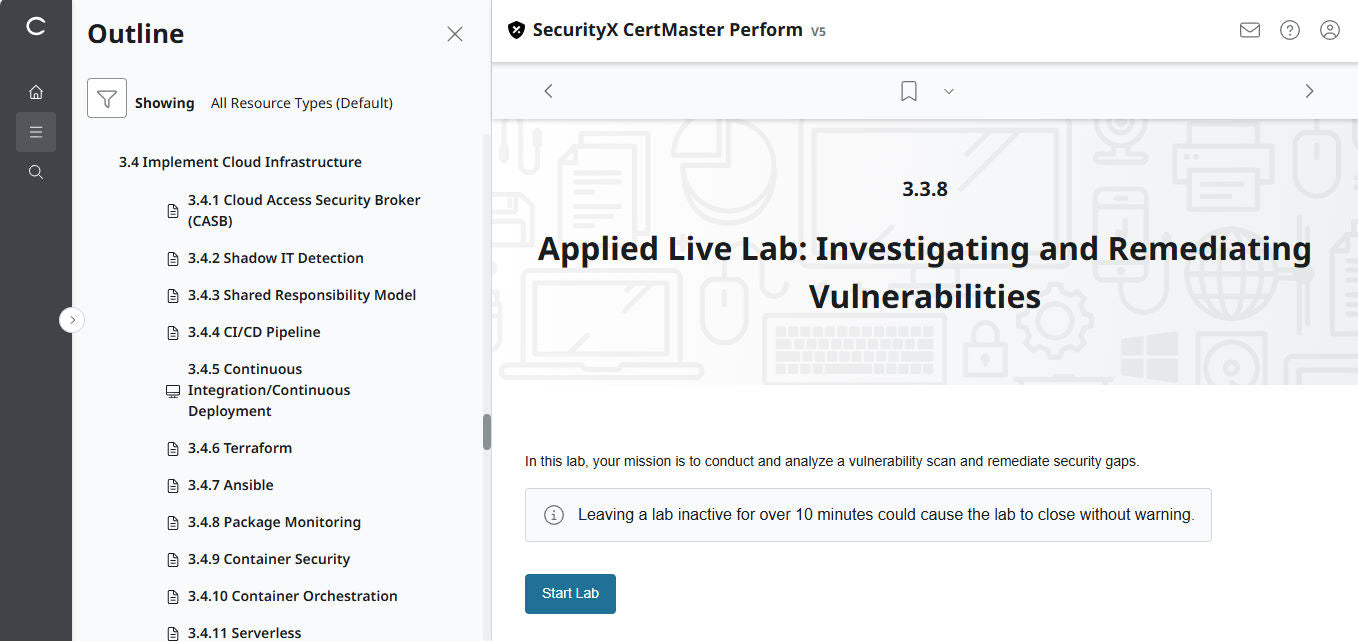Image resolution: width=1358 pixels, height=641 pixels.
Task: Open the bookmark dropdown chevron
Action: [948, 90]
